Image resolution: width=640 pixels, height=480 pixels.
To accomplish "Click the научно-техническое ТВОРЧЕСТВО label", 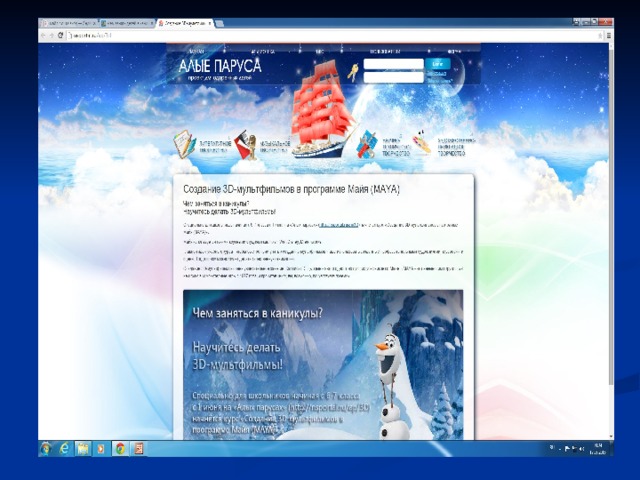I will [396, 147].
